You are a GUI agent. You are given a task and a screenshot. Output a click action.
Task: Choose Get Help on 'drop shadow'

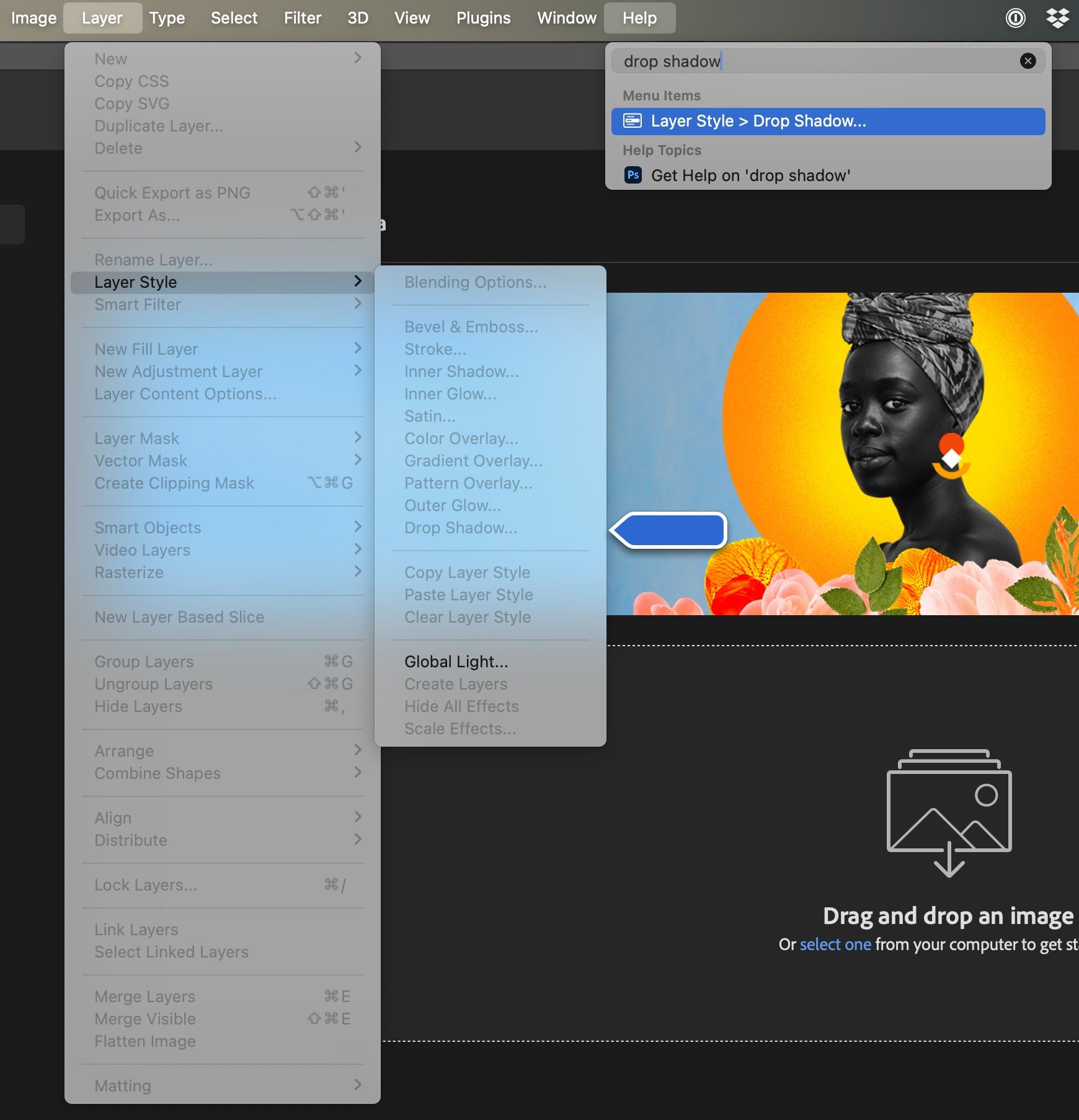[828, 176]
